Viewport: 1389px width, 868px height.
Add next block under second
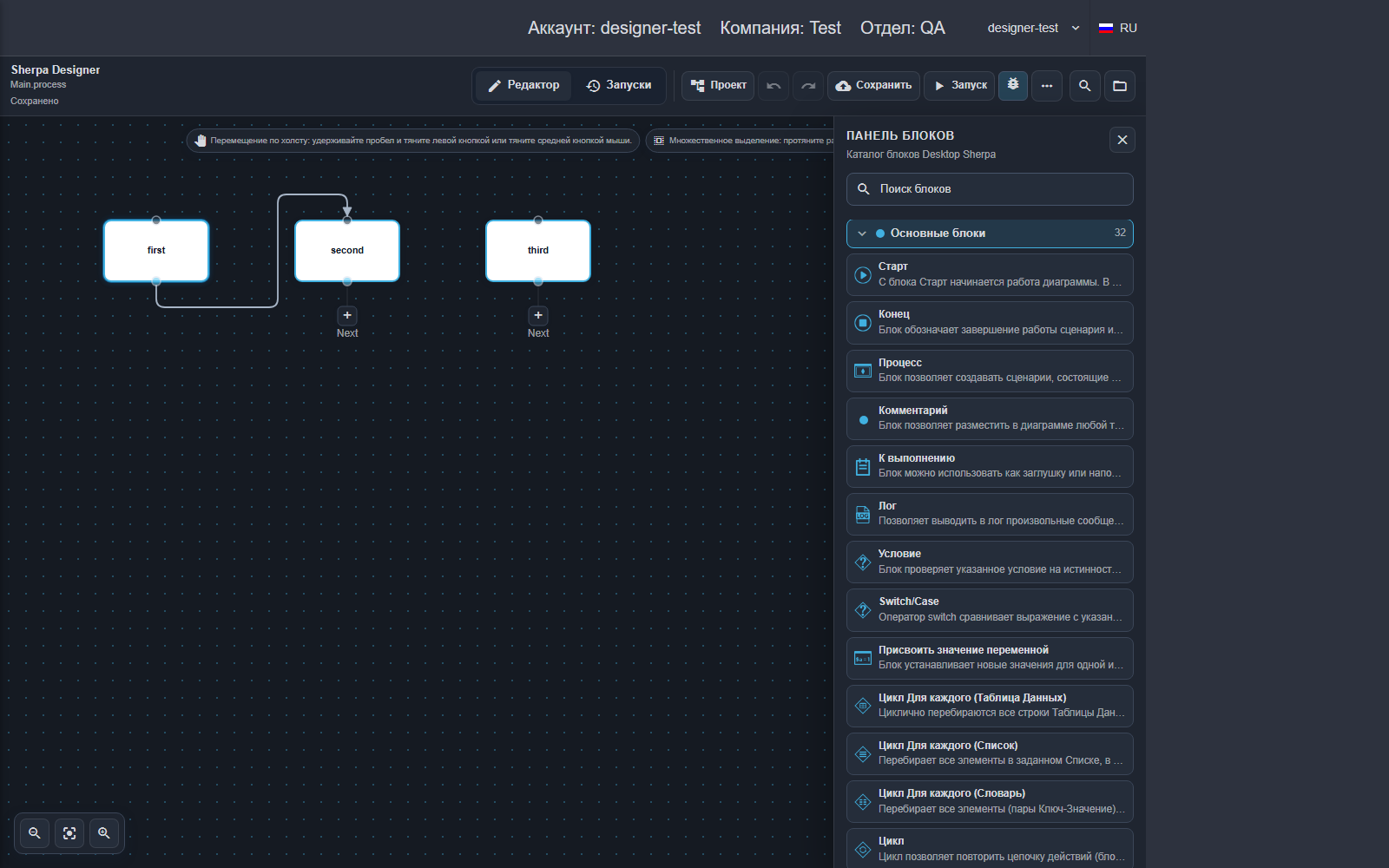[x=347, y=315]
